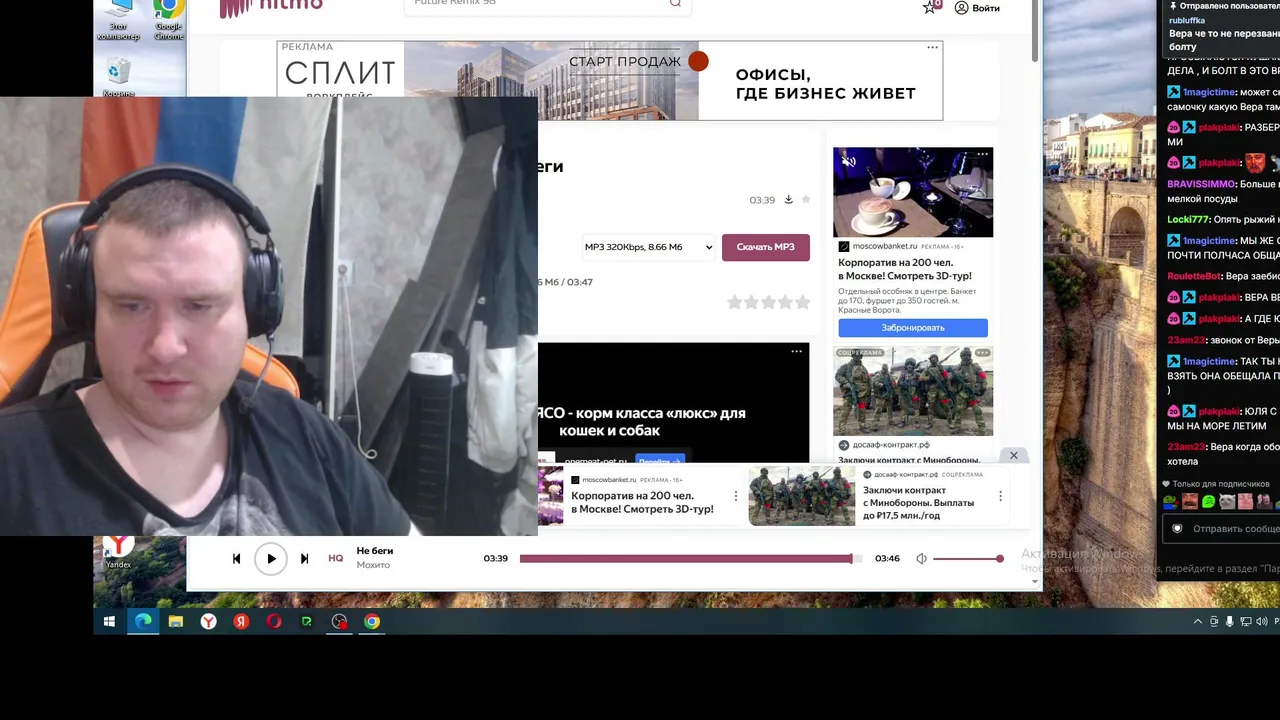Click username BRAVISSIMMO in chat

click(x=1201, y=185)
